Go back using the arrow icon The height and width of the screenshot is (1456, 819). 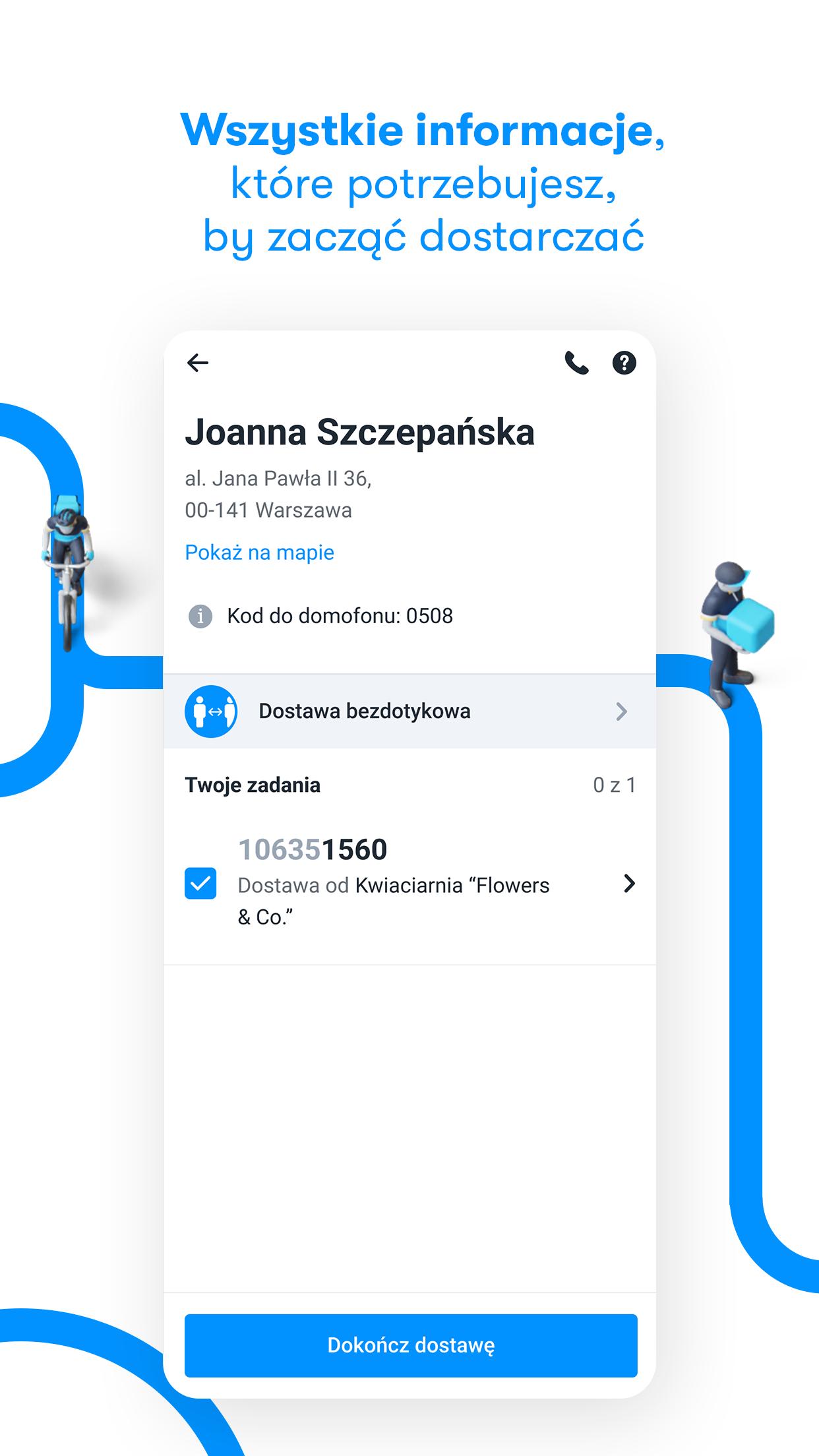coord(198,363)
